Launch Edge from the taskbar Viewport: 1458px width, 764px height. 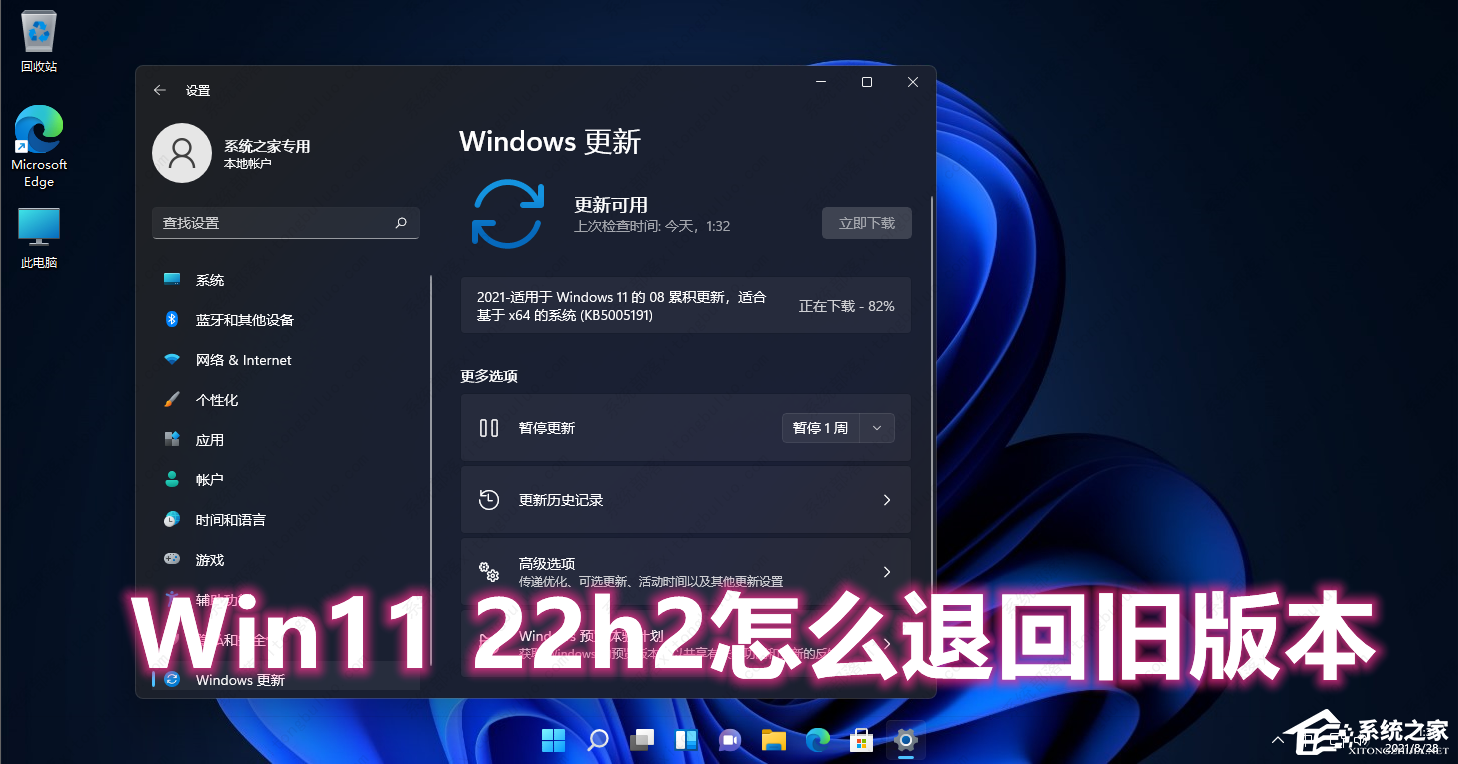pos(818,740)
